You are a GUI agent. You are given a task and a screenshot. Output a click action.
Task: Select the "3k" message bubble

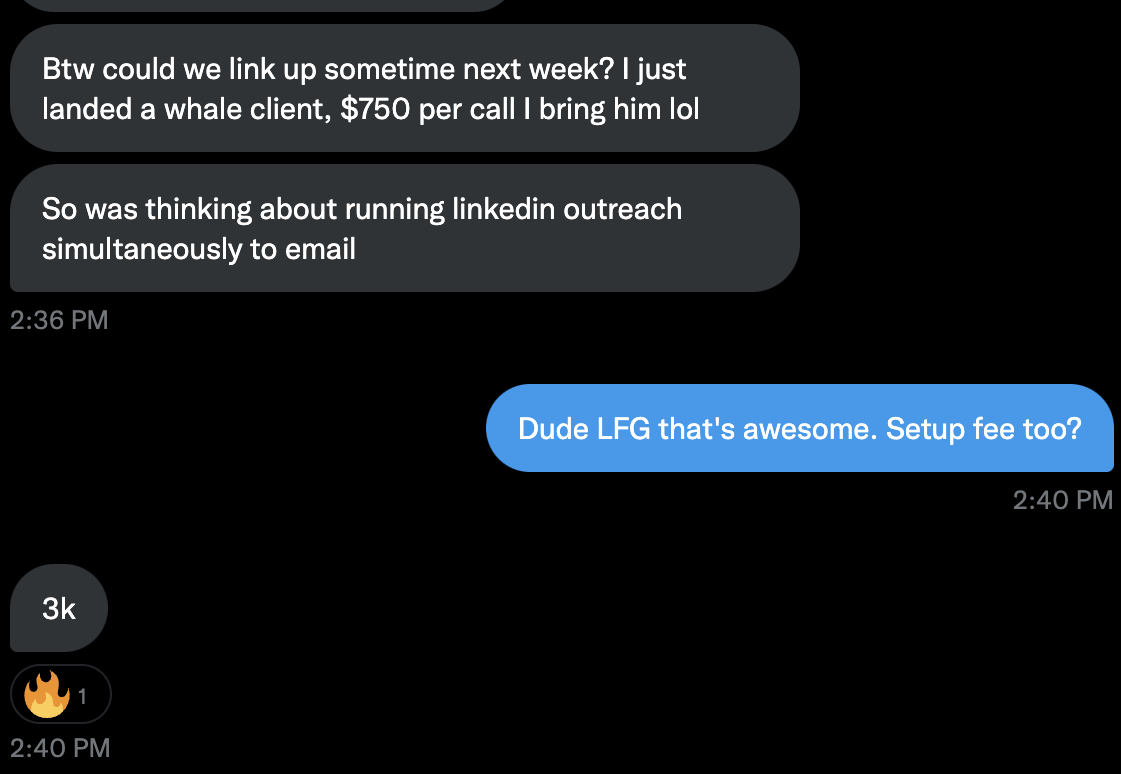point(59,608)
